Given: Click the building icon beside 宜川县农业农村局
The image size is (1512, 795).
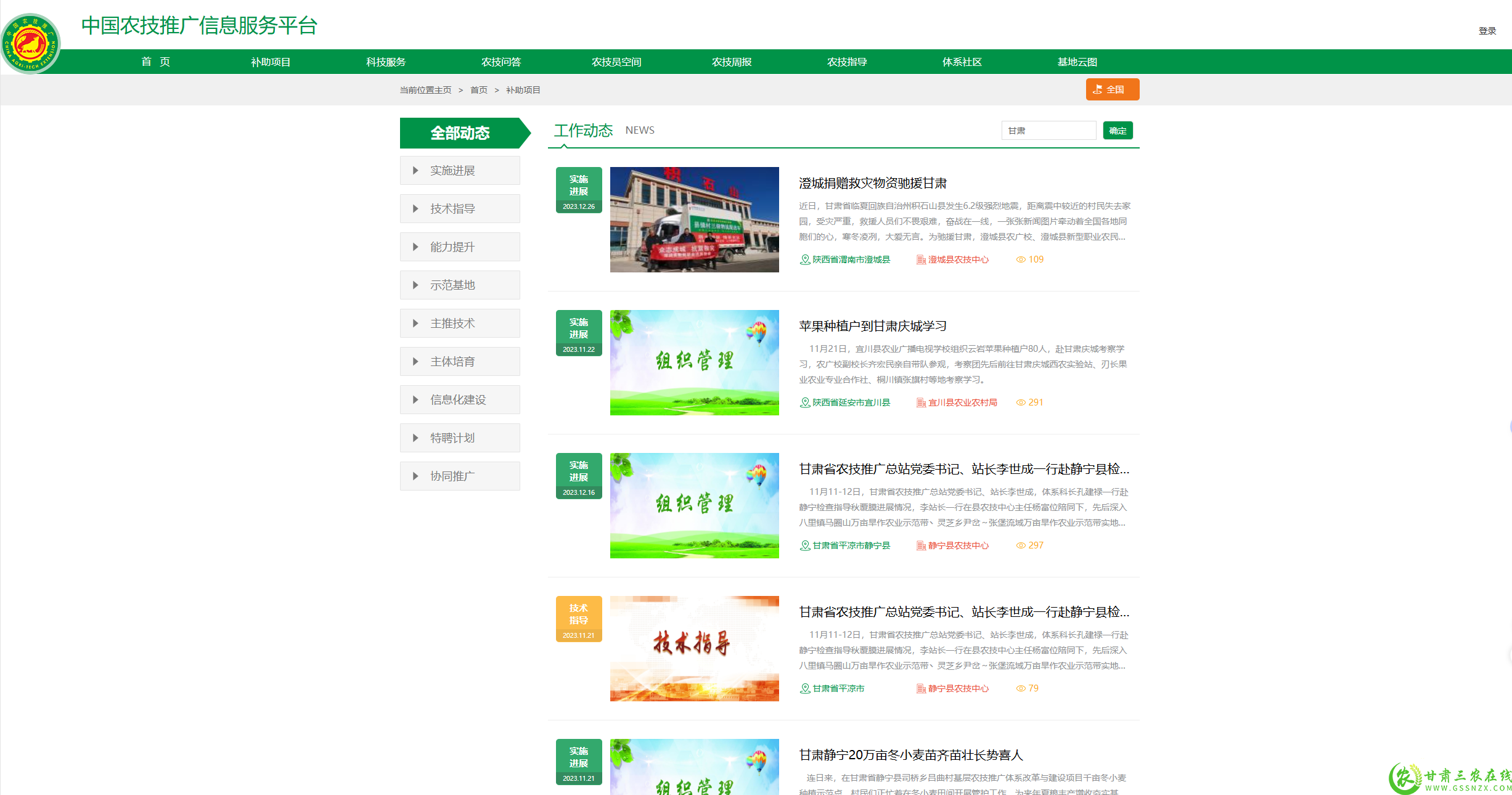Looking at the screenshot, I should 921,402.
